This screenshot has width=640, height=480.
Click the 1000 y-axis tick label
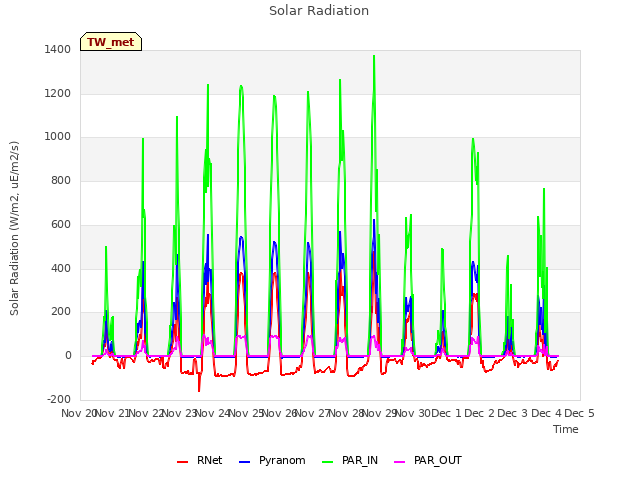58,137
